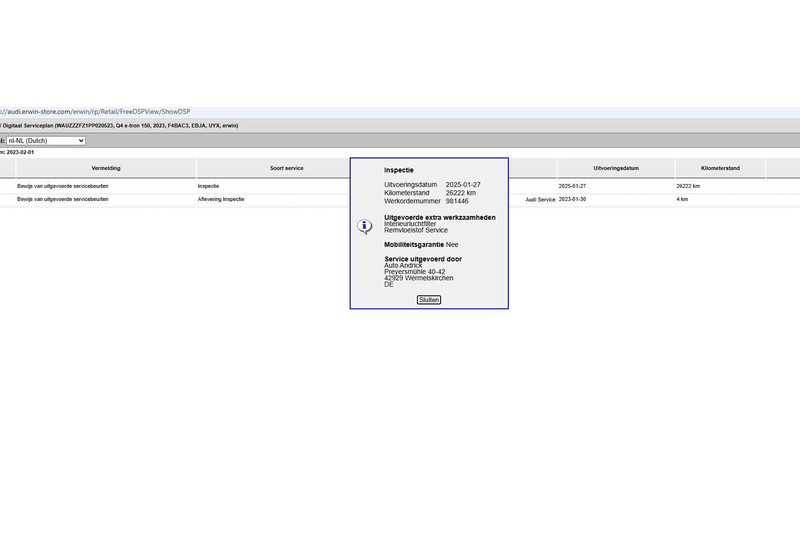Click the 4 km table cell
Image resolution: width=800 pixels, height=533 pixels.
tap(682, 199)
